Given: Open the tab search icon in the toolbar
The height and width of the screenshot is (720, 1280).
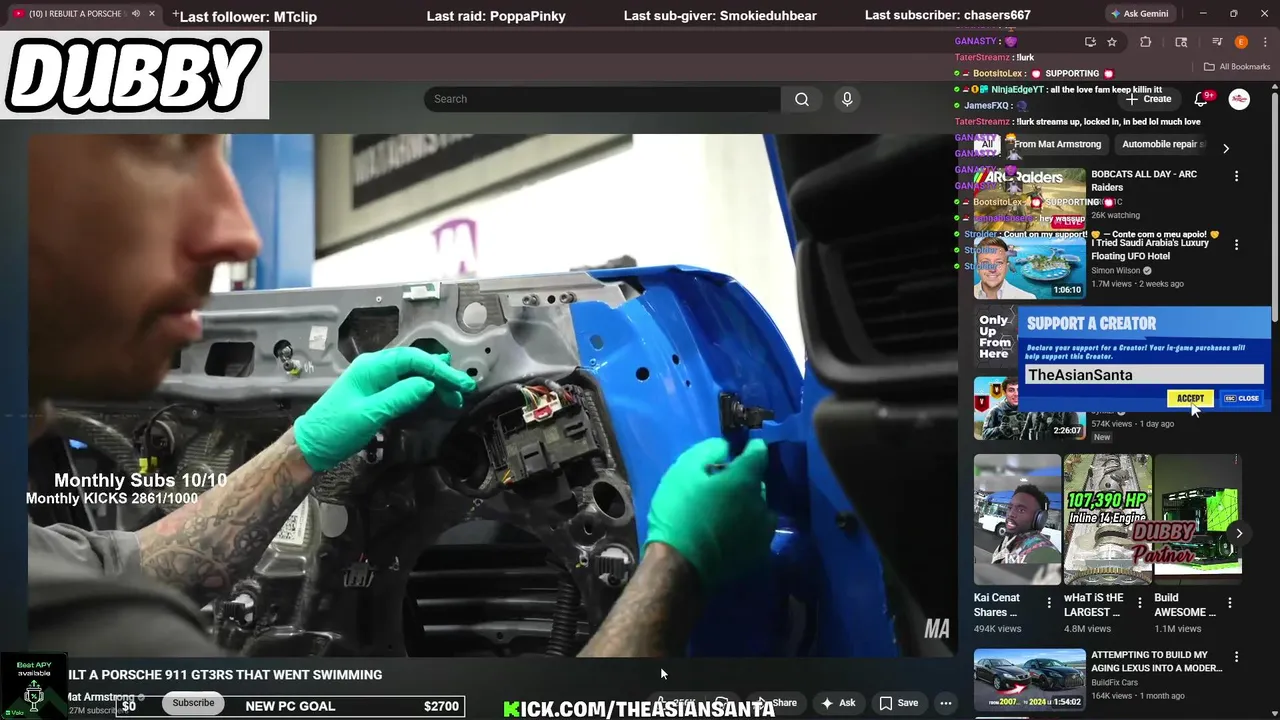Looking at the screenshot, I should (1181, 42).
